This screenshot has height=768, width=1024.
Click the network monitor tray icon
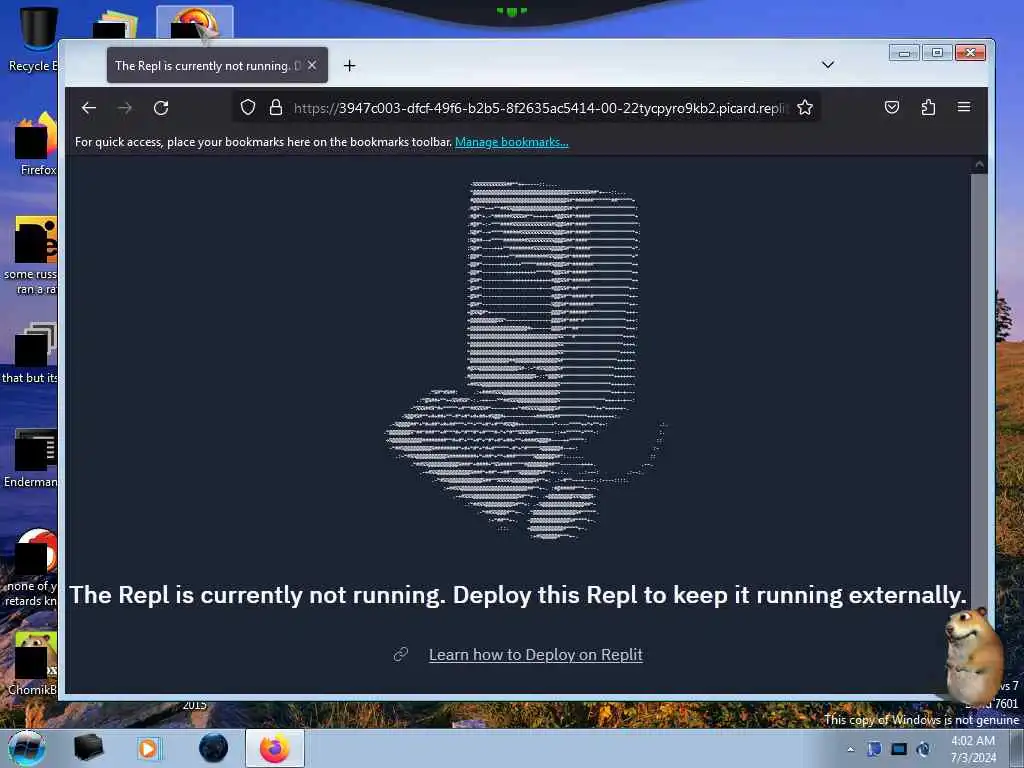(899, 749)
